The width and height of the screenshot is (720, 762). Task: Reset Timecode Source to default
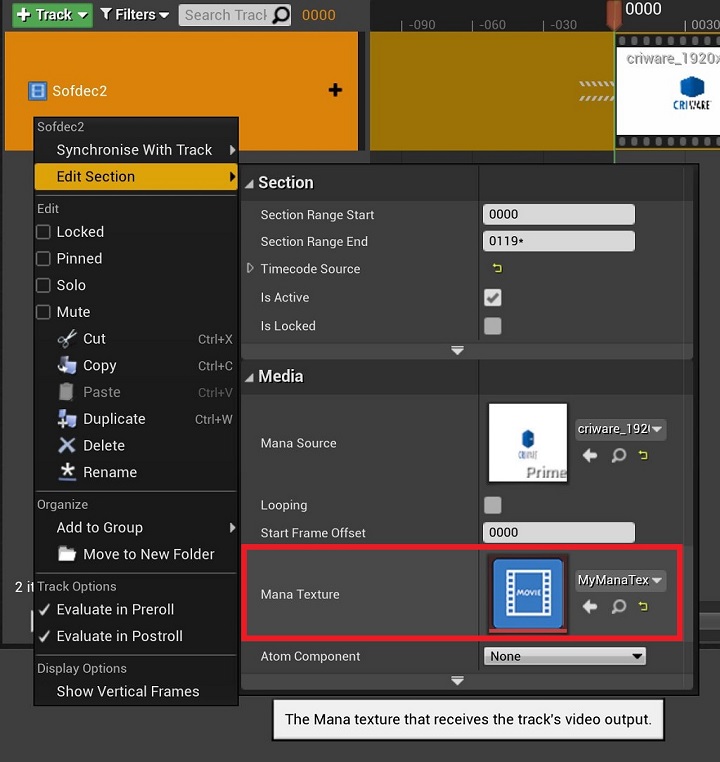(497, 268)
